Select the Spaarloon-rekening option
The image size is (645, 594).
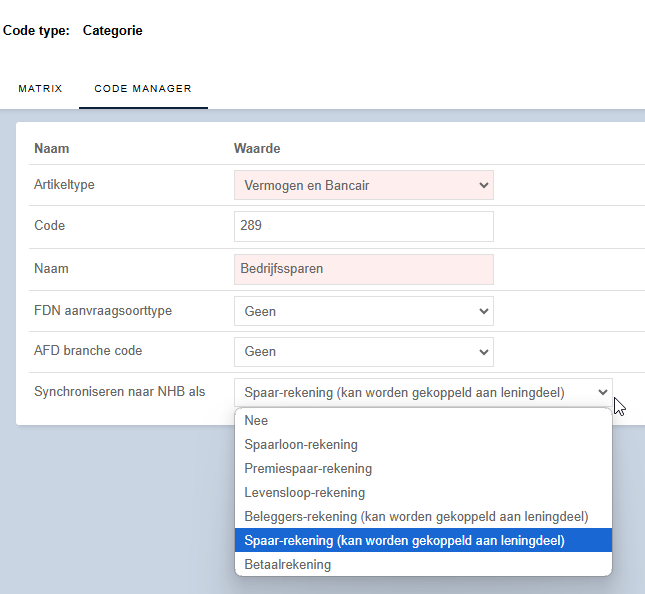coord(423,444)
